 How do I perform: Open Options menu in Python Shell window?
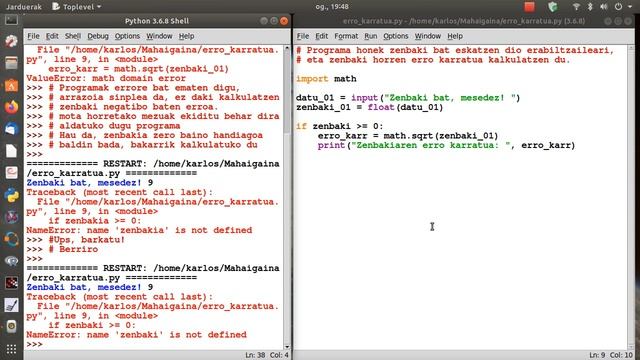127,36
